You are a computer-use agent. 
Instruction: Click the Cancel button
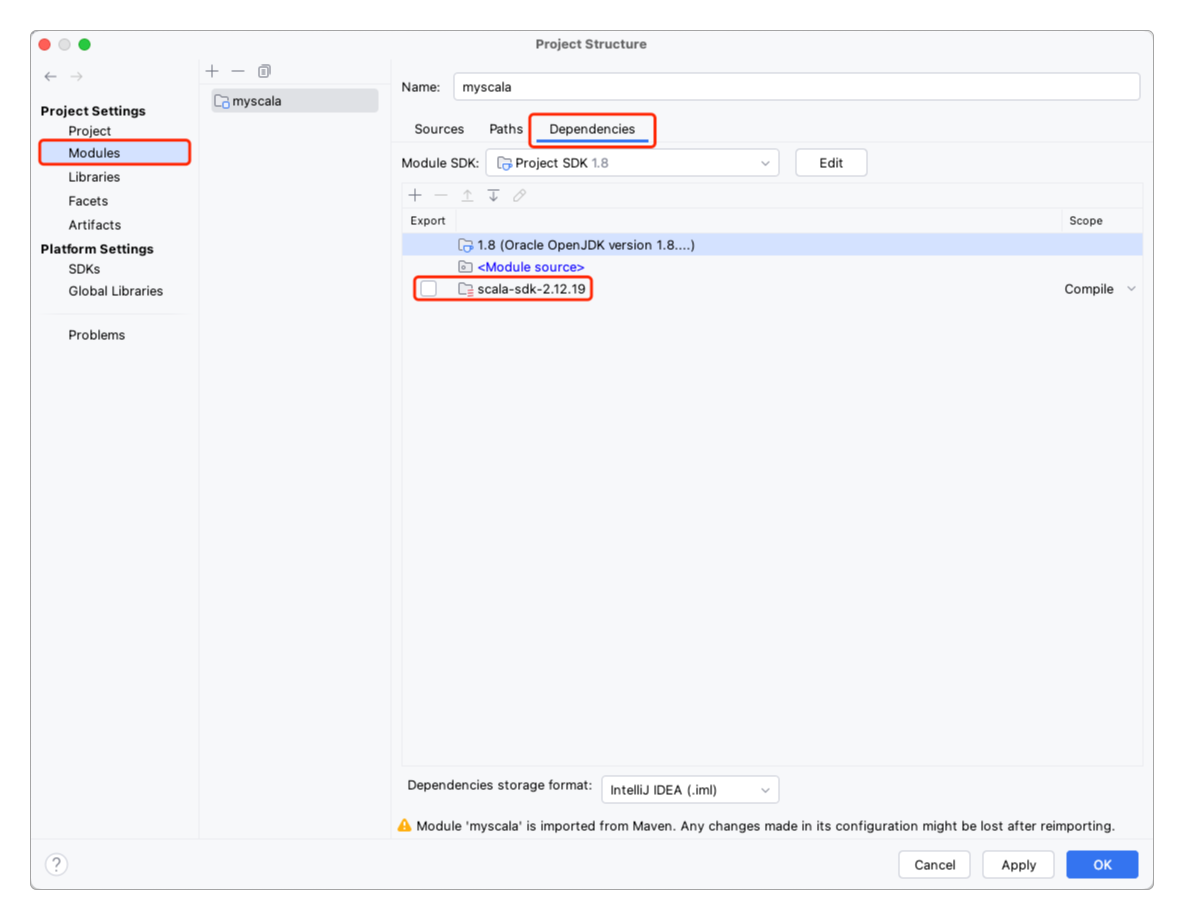935,865
